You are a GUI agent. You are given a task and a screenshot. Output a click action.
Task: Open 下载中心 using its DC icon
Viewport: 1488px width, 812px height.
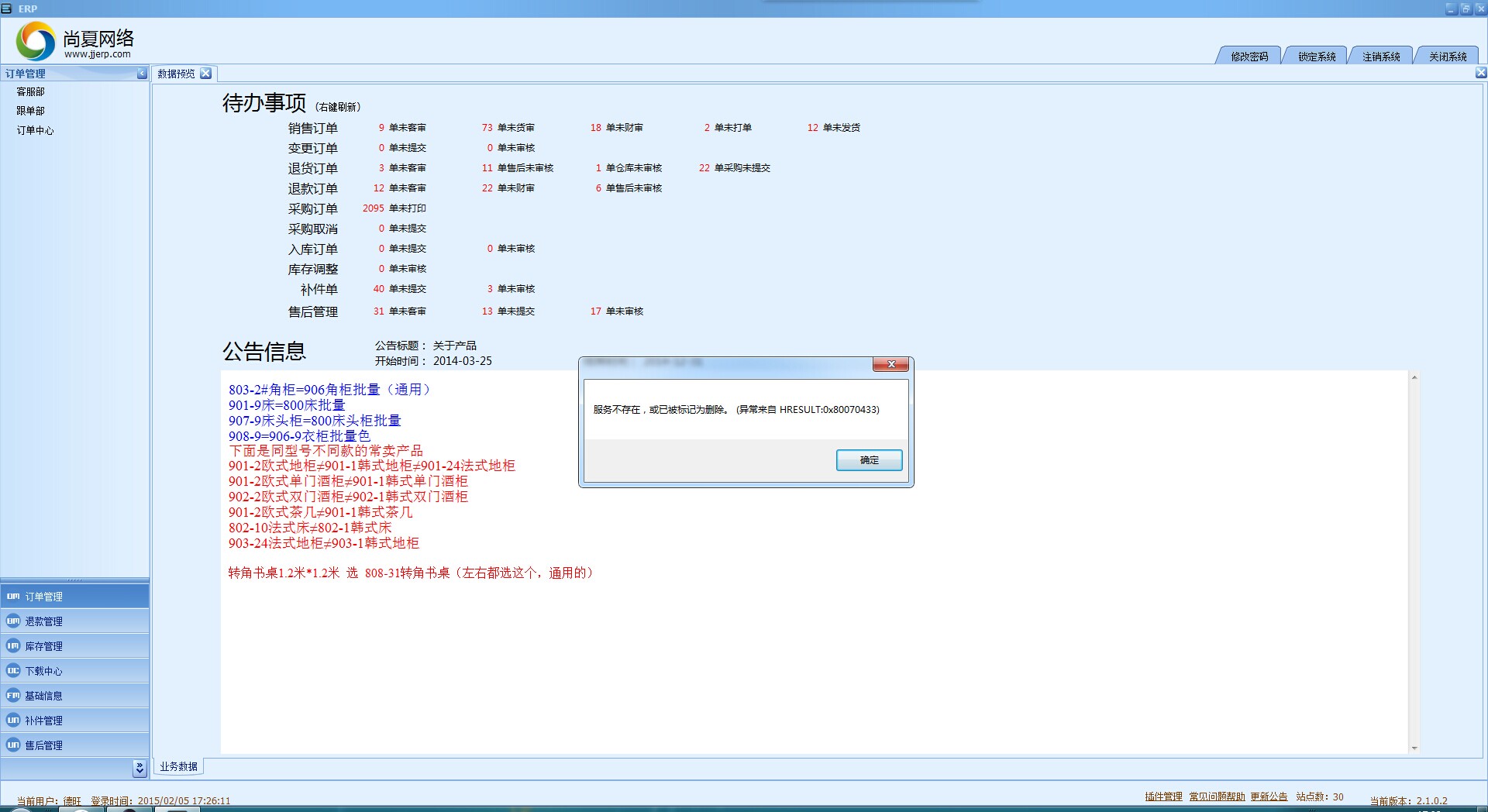click(x=12, y=670)
